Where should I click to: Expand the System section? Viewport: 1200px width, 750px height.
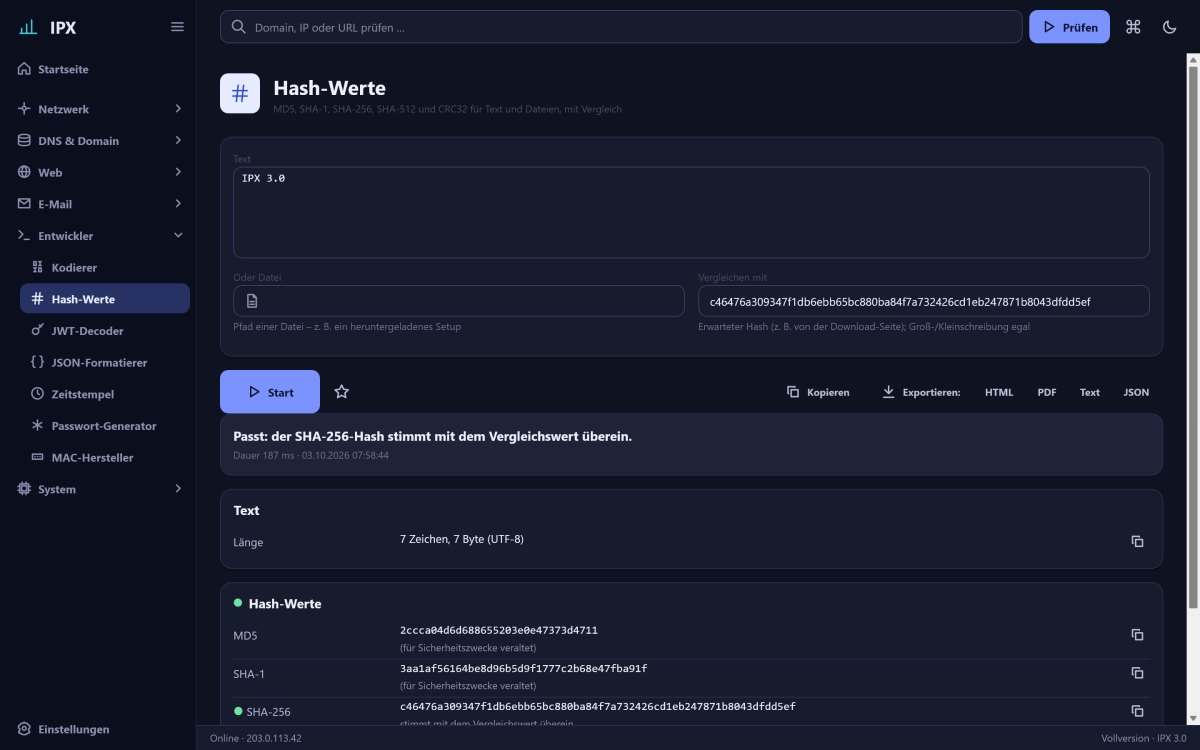click(100, 489)
